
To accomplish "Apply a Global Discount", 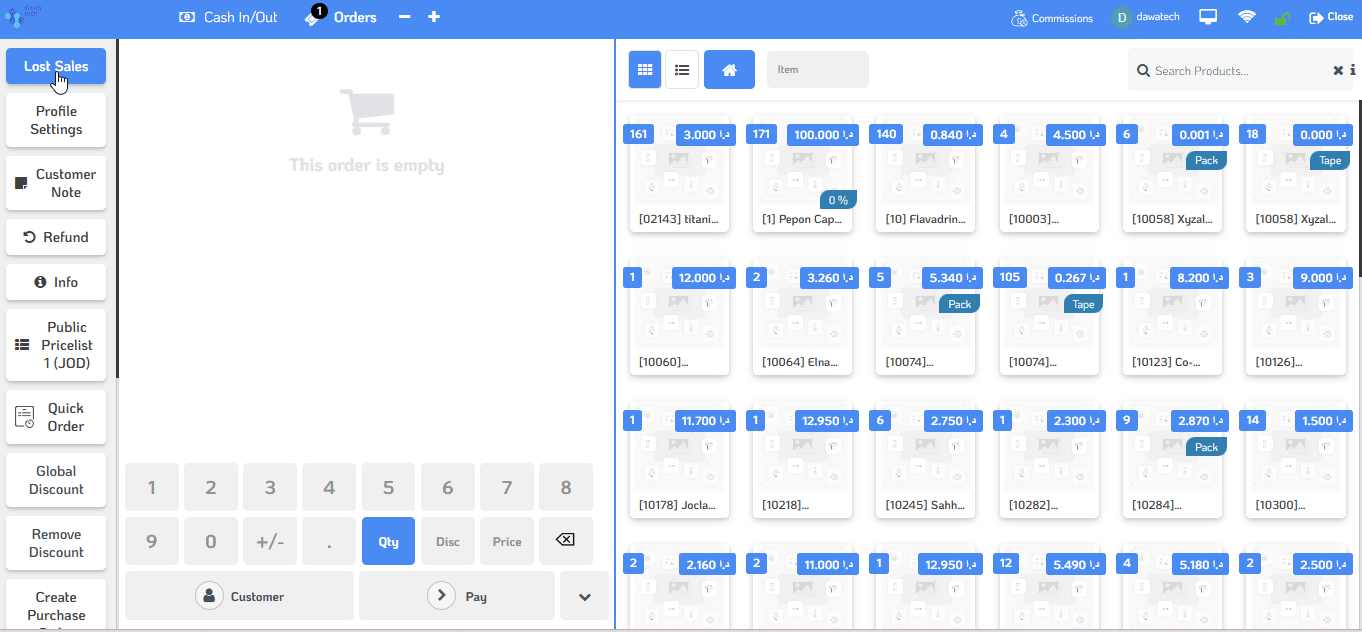I will coord(56,480).
